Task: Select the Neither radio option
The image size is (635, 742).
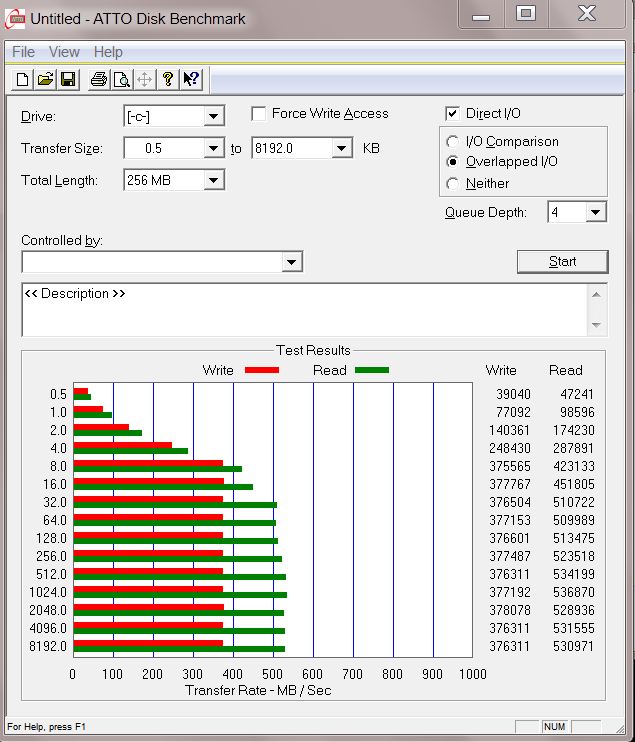Action: [x=452, y=183]
